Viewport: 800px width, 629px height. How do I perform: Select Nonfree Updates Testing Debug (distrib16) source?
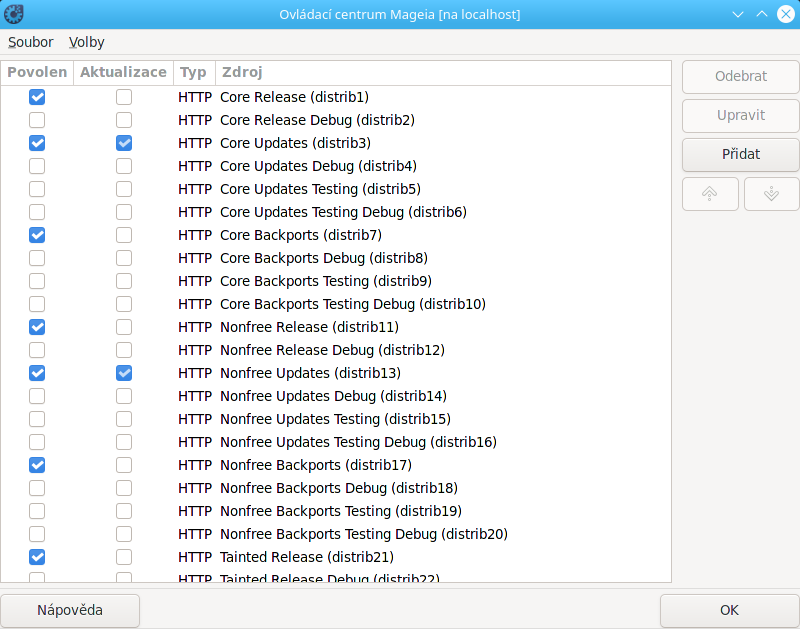(x=336, y=442)
